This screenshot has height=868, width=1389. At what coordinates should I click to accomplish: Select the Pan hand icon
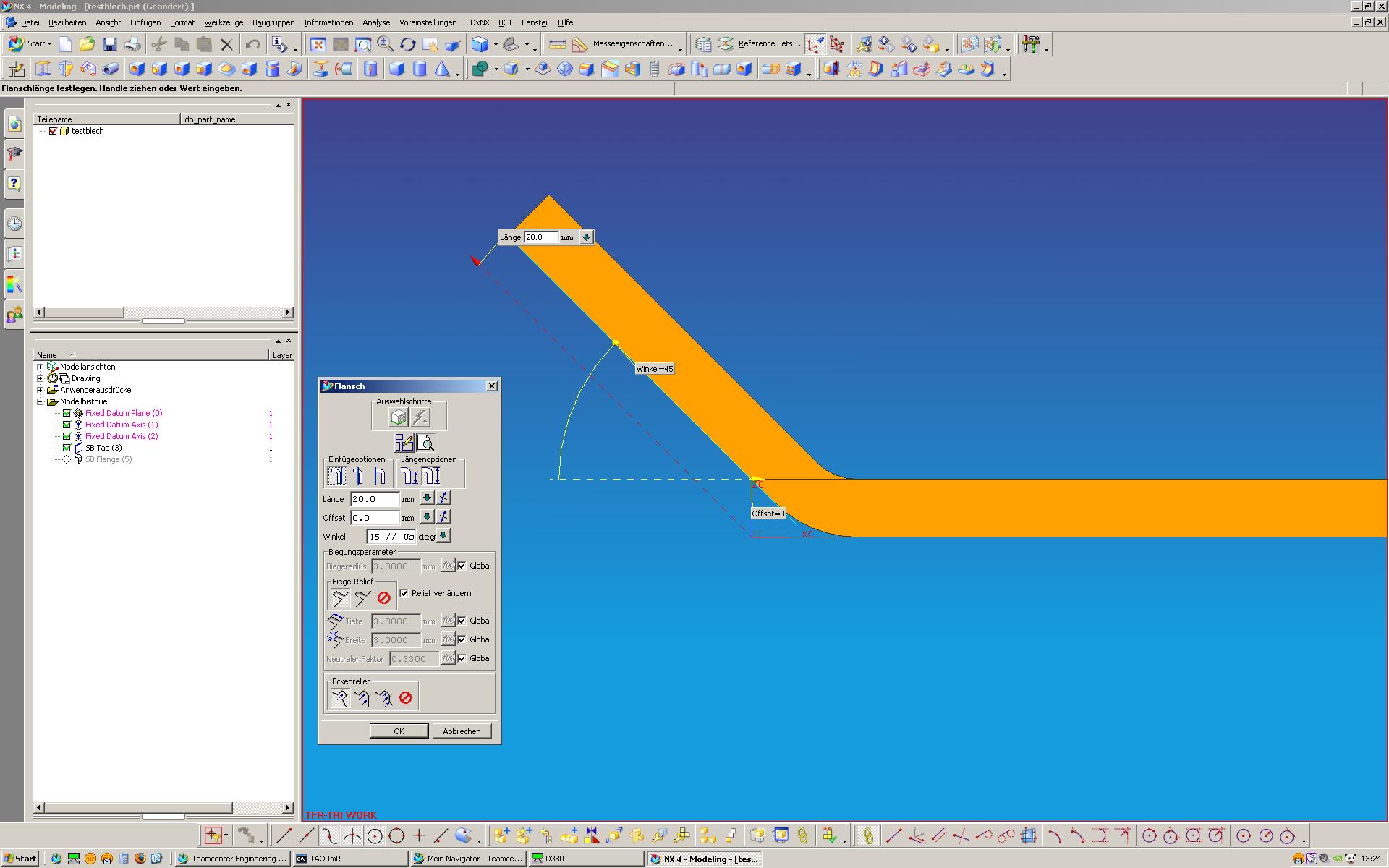pos(430,45)
